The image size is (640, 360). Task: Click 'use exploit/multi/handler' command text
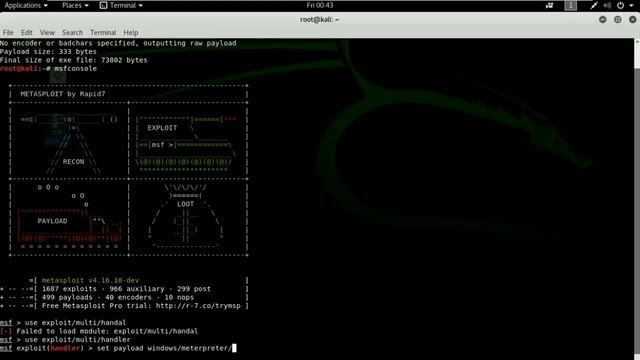78,340
